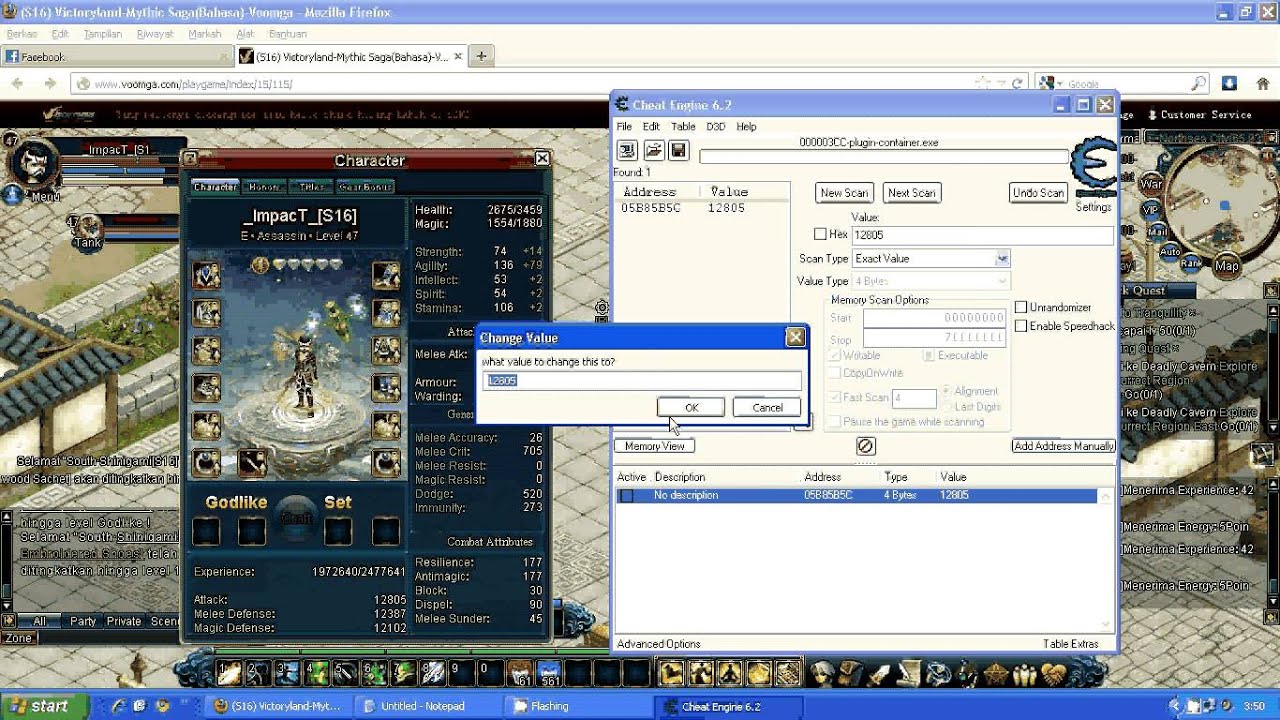
Task: Click the Change Value input field
Action: click(x=642, y=380)
